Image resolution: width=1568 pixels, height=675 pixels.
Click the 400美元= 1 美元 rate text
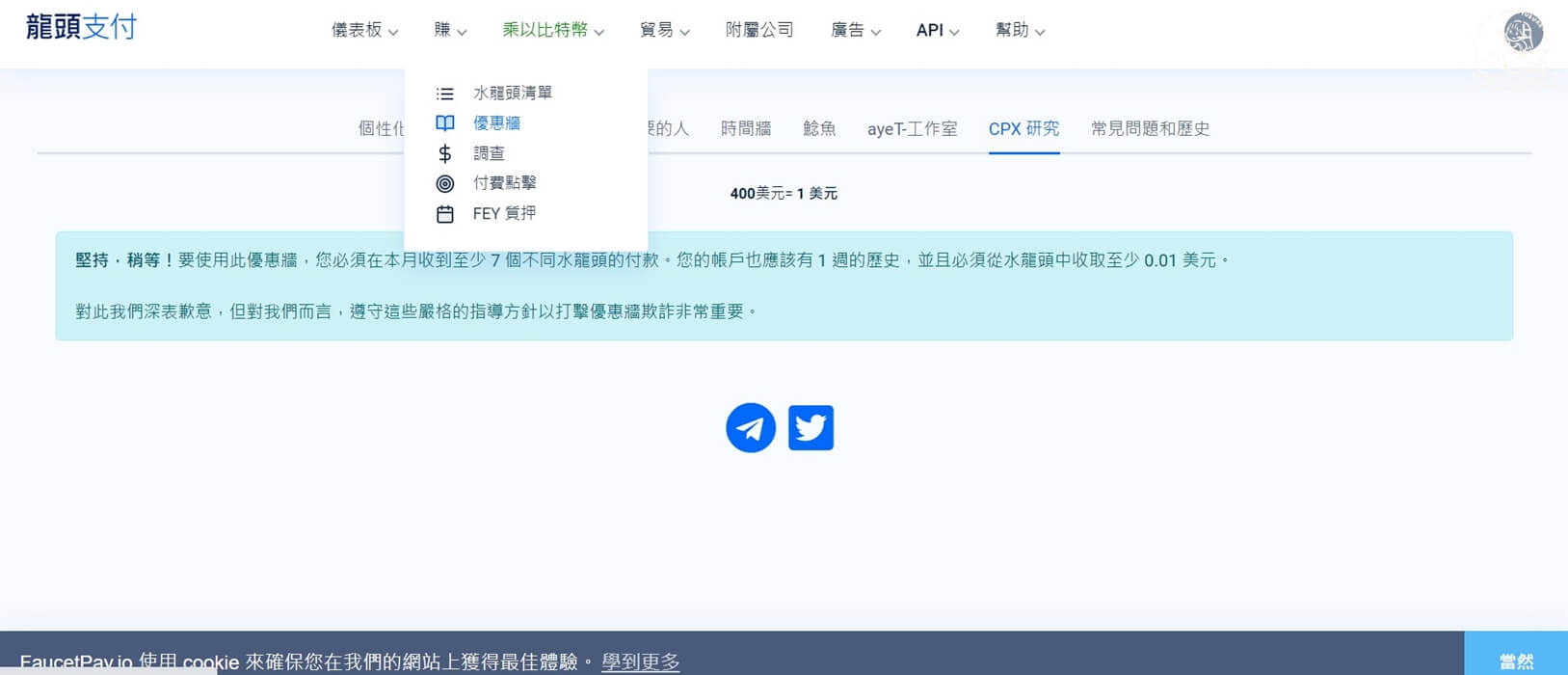coord(784,194)
